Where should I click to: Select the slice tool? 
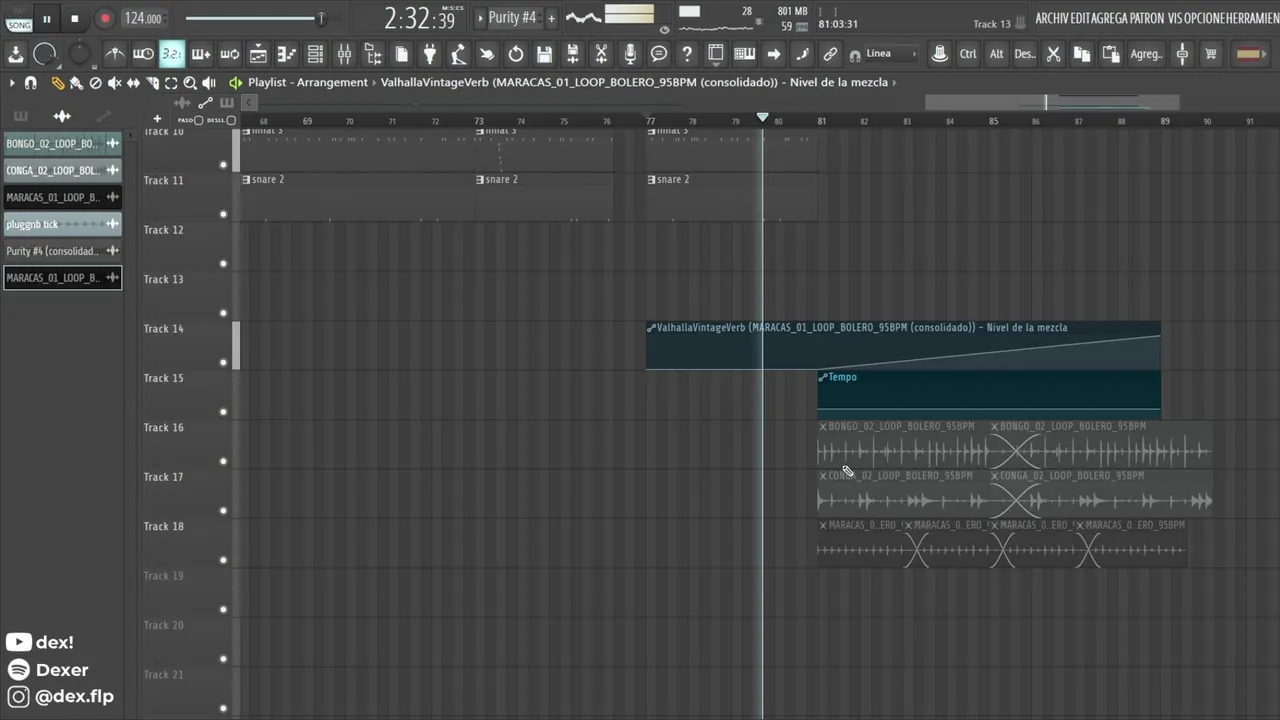point(152,83)
